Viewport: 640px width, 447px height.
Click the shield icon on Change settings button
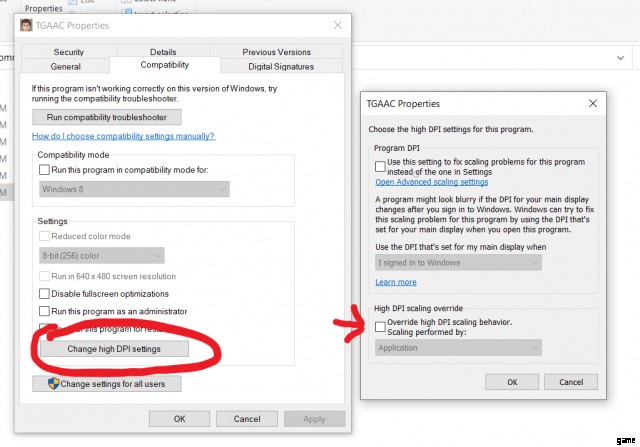pyautogui.click(x=54, y=383)
